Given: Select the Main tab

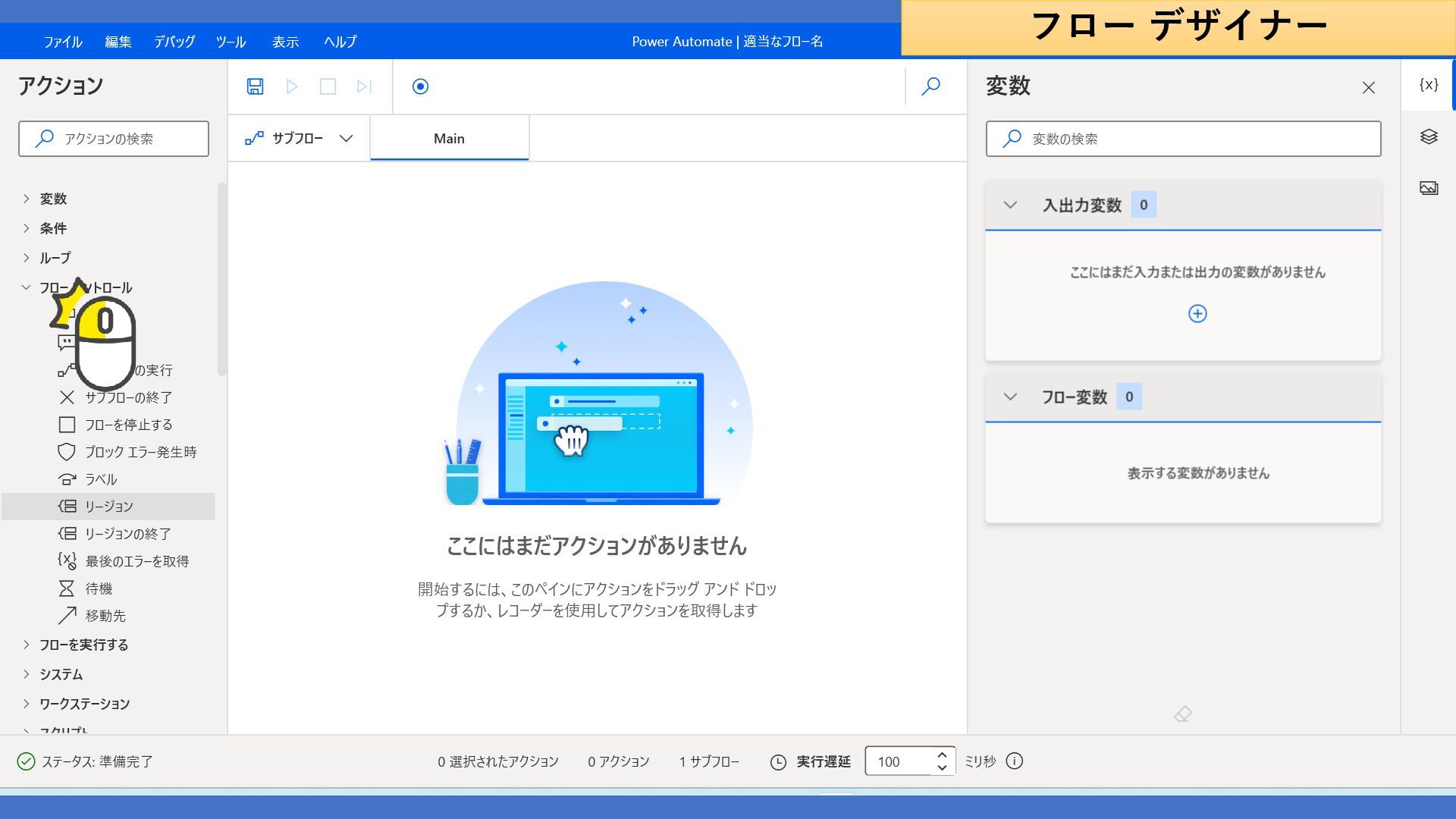Looking at the screenshot, I should tap(449, 139).
